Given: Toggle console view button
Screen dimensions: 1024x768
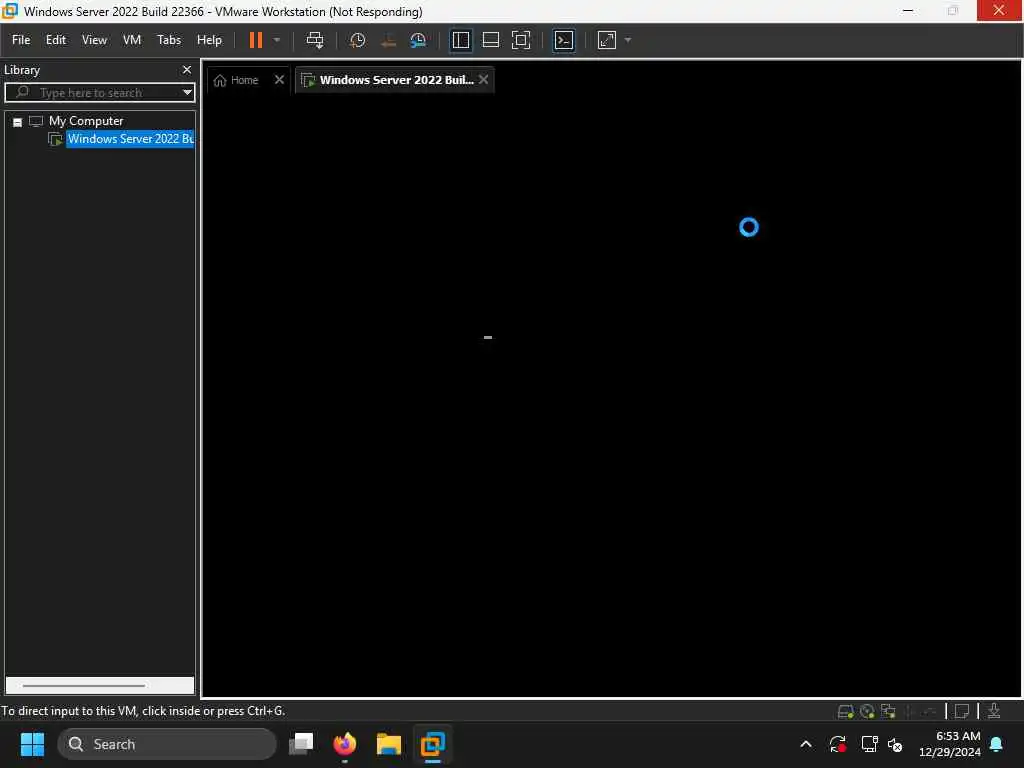Looking at the screenshot, I should (564, 40).
